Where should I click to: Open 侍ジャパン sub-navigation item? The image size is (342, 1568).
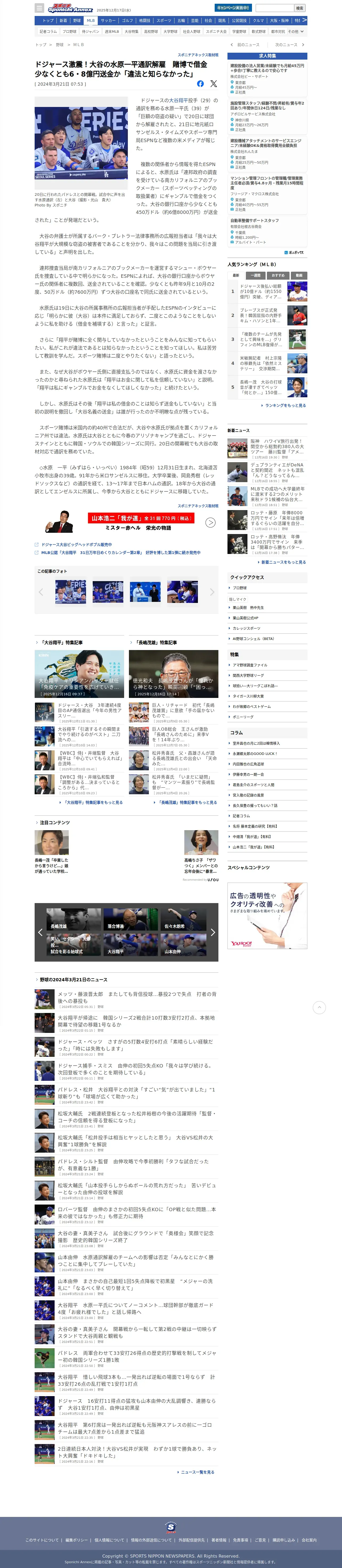pyautogui.click(x=91, y=32)
